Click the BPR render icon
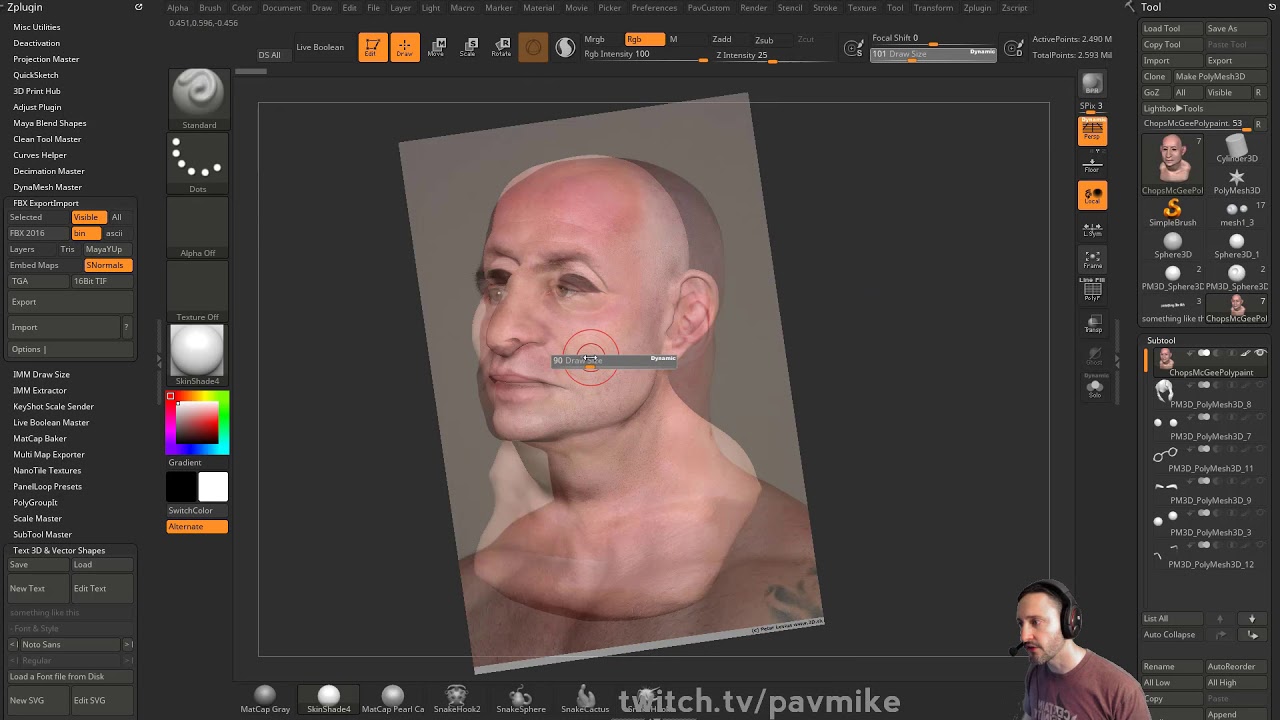This screenshot has height=720, width=1280. point(1092,84)
